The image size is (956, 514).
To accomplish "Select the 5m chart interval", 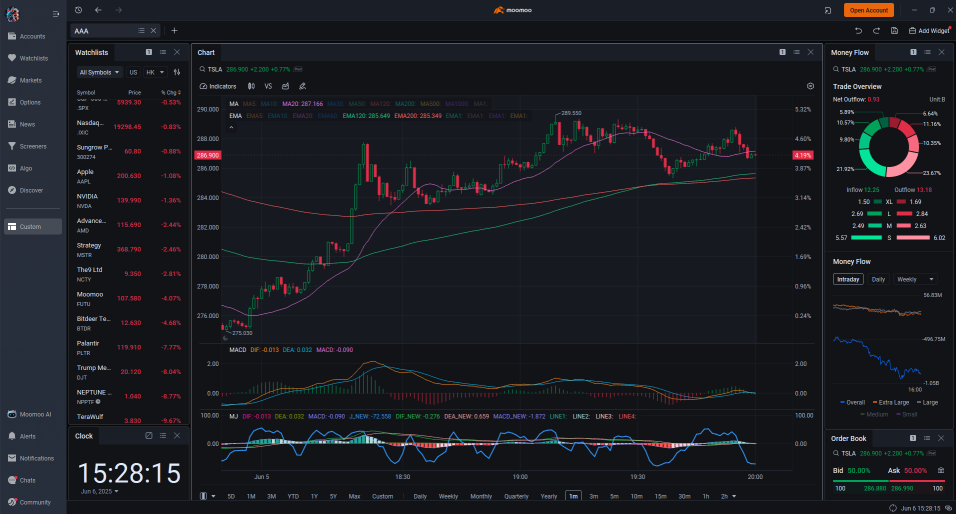I will [x=615, y=496].
